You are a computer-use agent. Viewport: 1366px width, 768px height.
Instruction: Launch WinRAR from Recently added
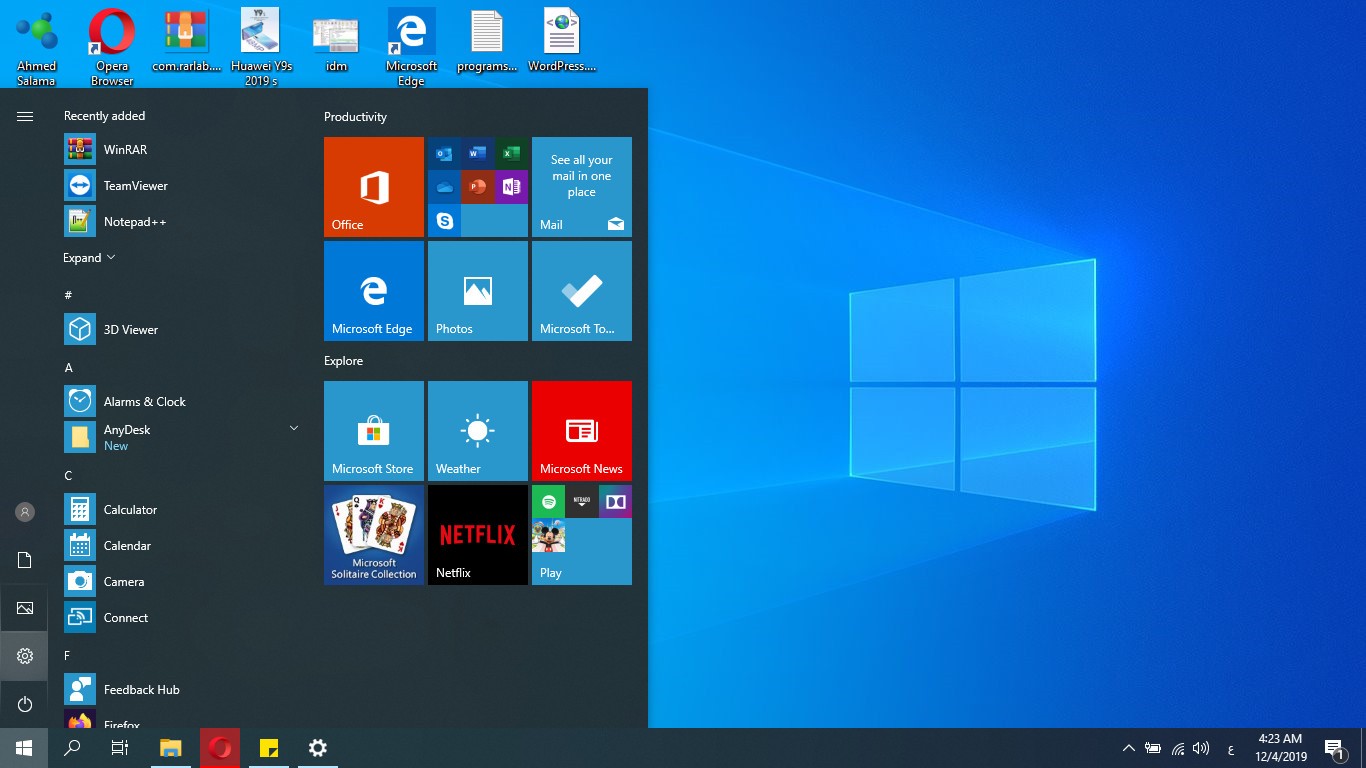pos(182,150)
